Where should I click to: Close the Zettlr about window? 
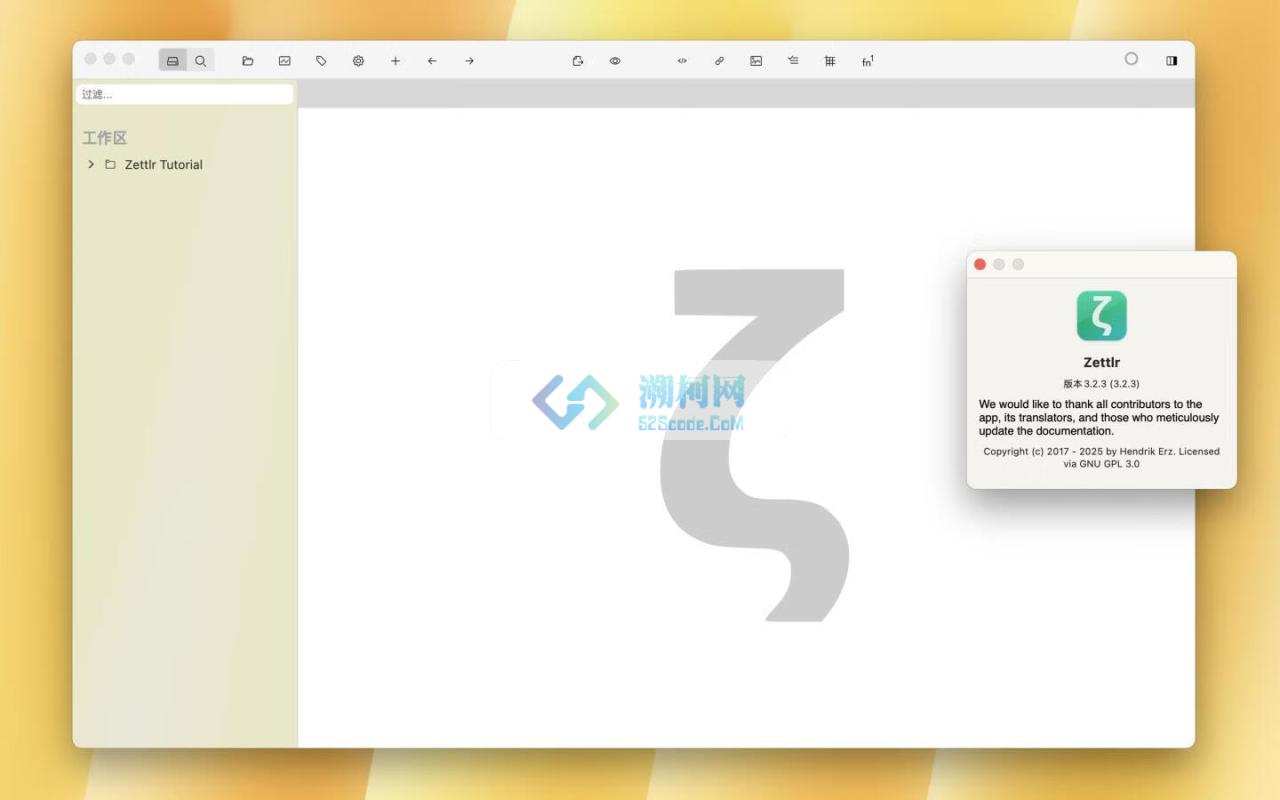coord(980,264)
